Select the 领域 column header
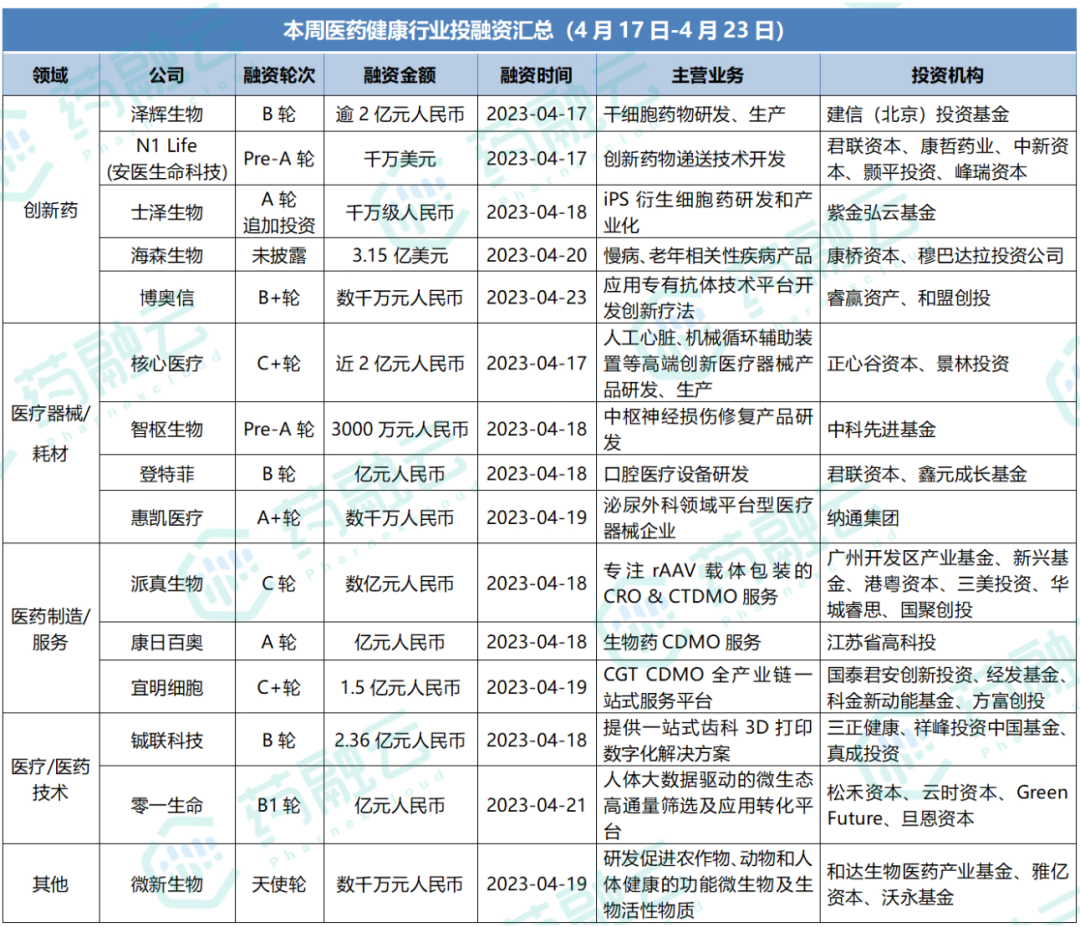1080x927 pixels. pyautogui.click(x=51, y=75)
